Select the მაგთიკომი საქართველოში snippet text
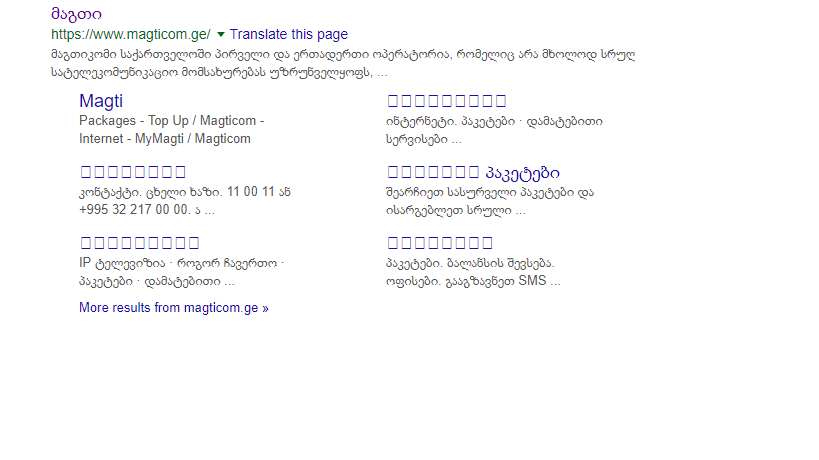 (343, 63)
